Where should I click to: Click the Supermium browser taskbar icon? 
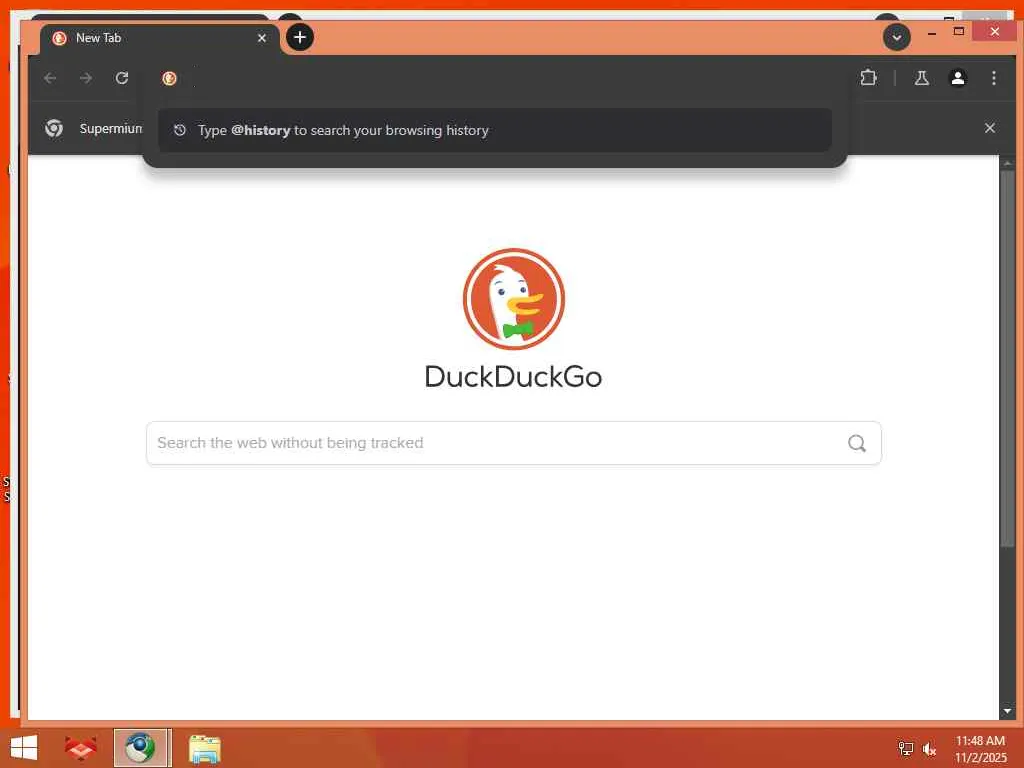[x=141, y=748]
